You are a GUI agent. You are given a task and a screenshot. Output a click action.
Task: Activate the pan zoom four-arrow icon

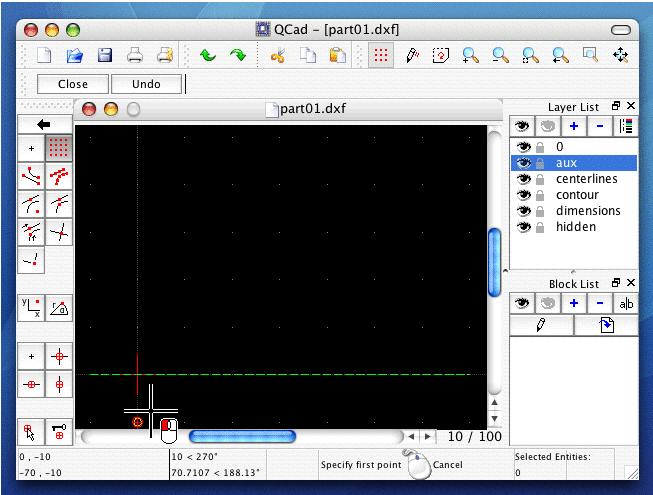(x=621, y=55)
